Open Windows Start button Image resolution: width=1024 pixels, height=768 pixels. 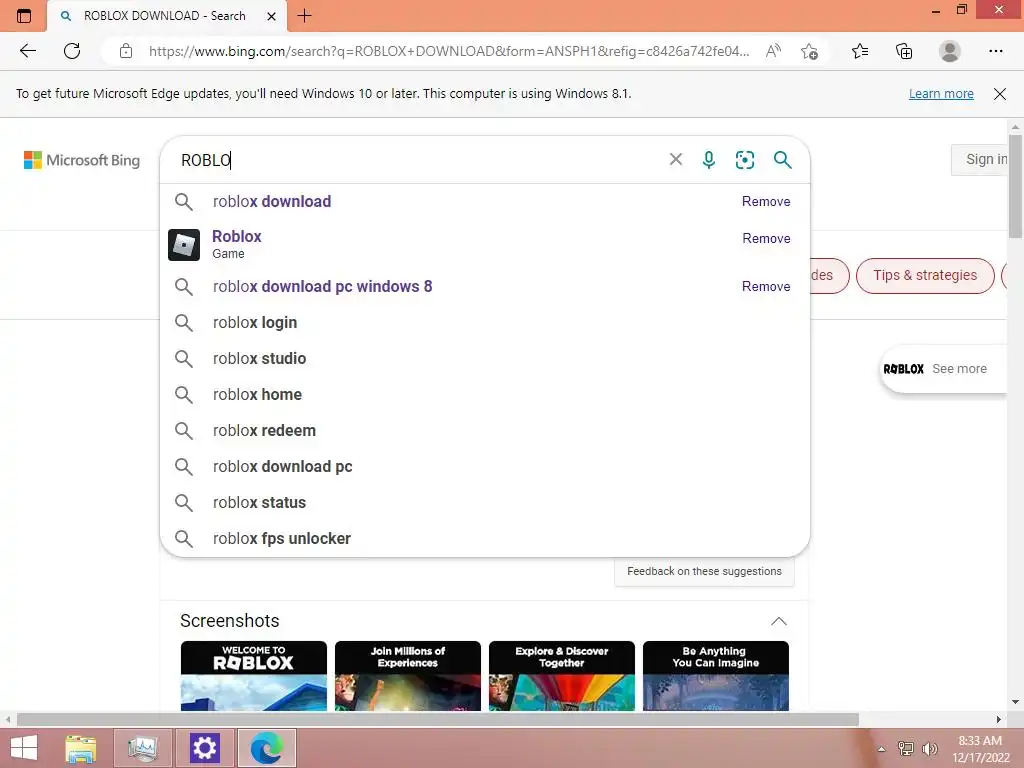click(24, 748)
